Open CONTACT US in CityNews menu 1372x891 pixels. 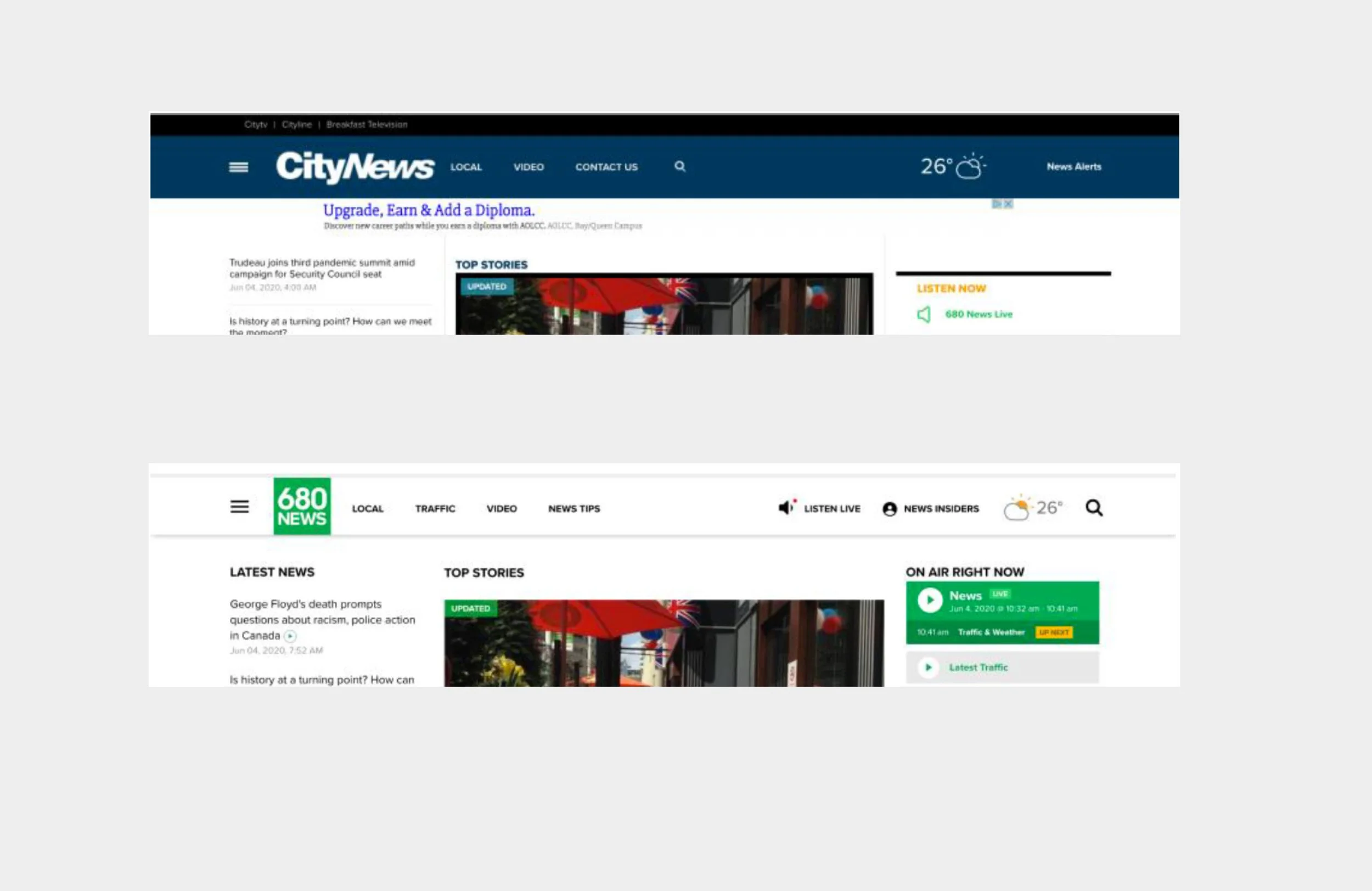click(606, 167)
